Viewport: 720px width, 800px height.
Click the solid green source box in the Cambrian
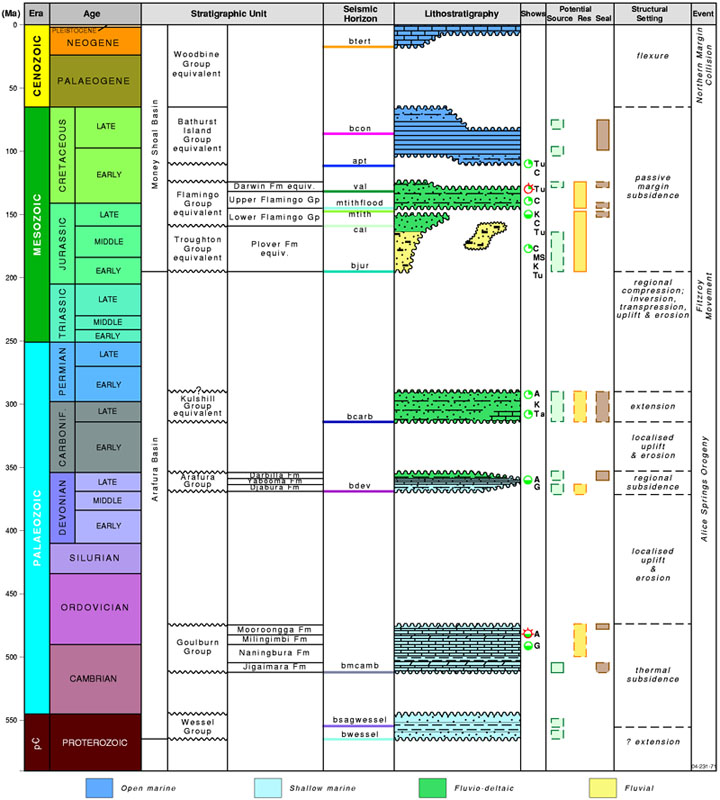pyautogui.click(x=557, y=667)
